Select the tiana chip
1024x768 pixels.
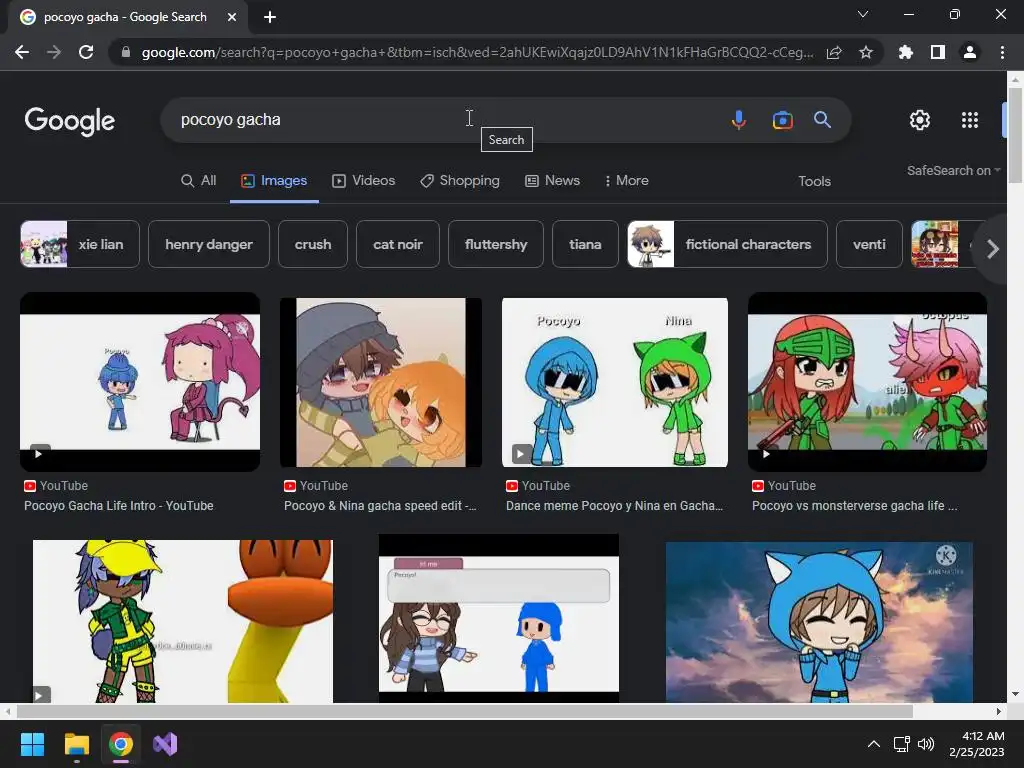[x=585, y=244]
